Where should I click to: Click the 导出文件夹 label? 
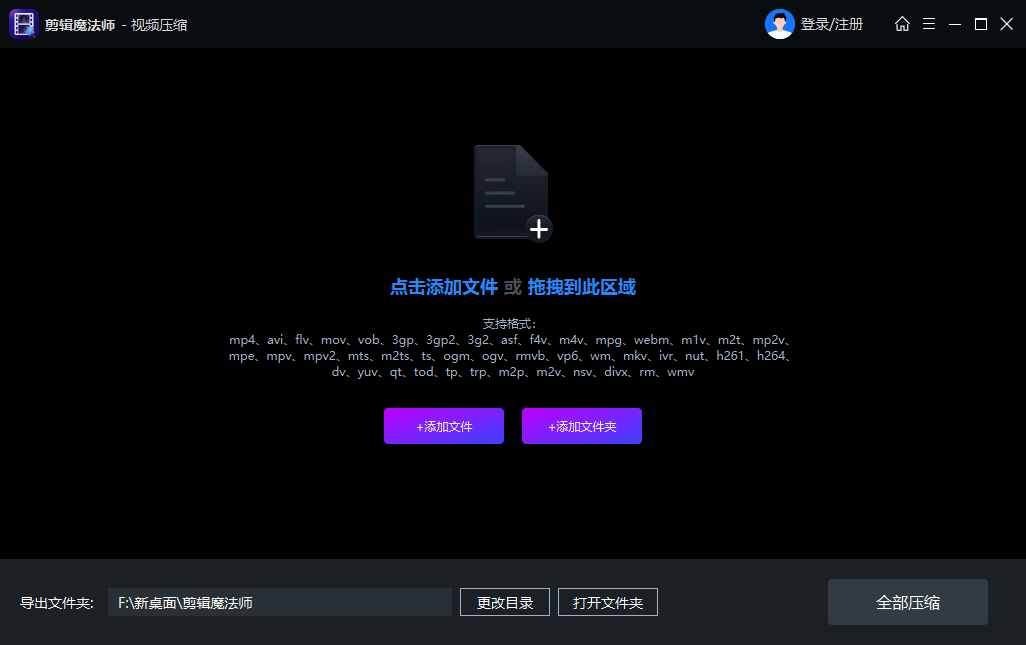tap(57, 603)
